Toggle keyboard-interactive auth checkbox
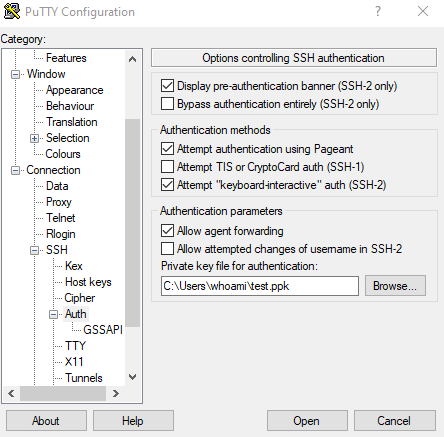 click(x=167, y=184)
